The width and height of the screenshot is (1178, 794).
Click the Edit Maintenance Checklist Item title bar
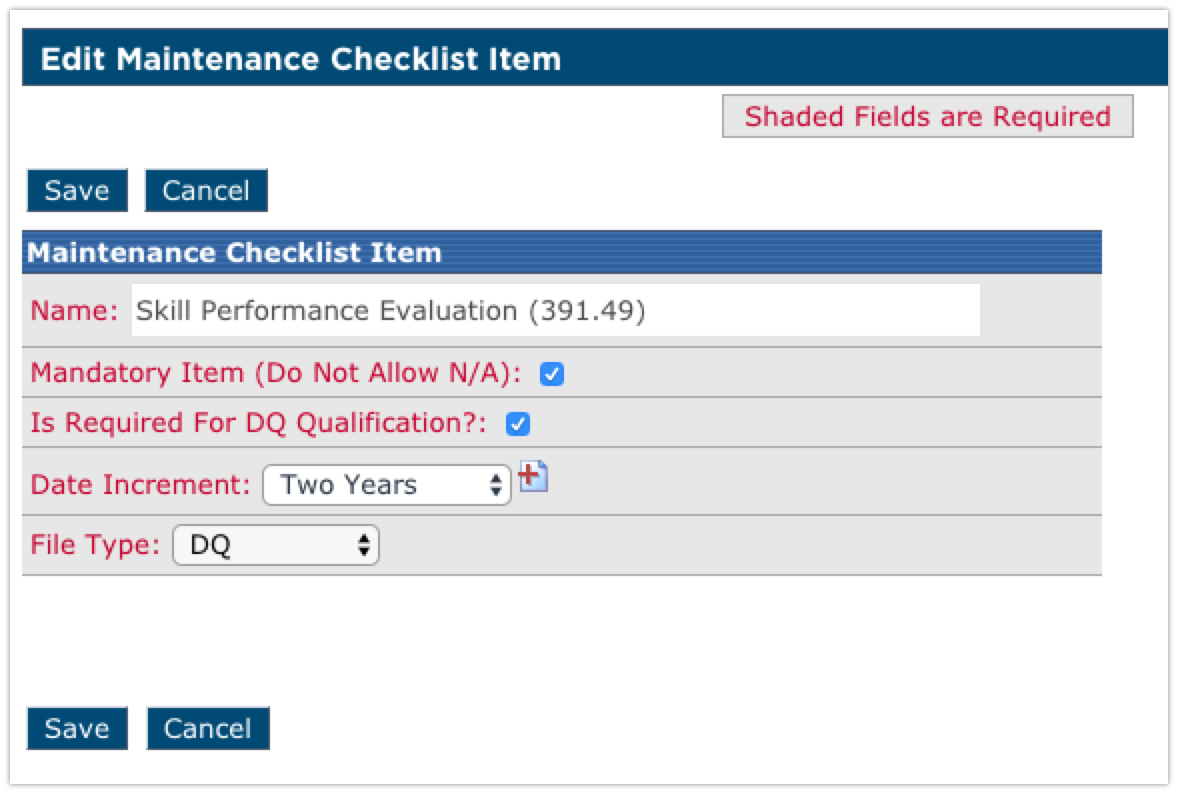(x=595, y=58)
